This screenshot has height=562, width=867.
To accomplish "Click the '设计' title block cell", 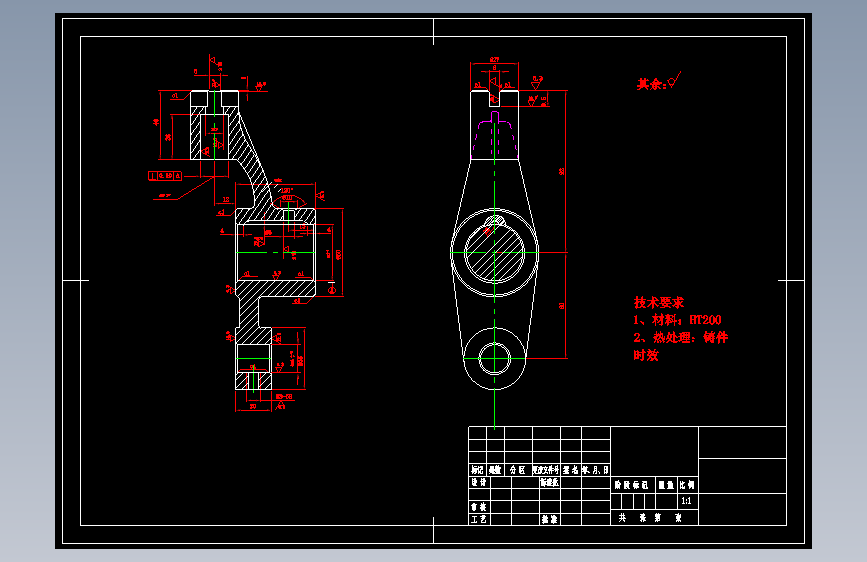I will pyautogui.click(x=479, y=482).
